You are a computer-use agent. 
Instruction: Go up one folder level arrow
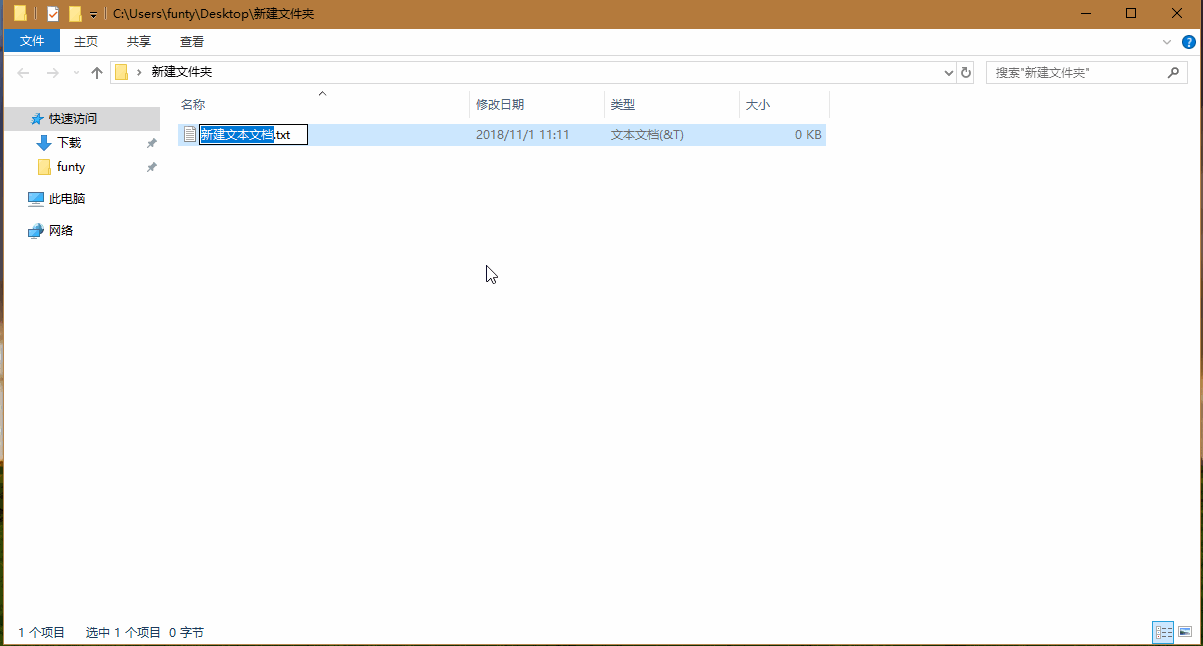point(97,72)
